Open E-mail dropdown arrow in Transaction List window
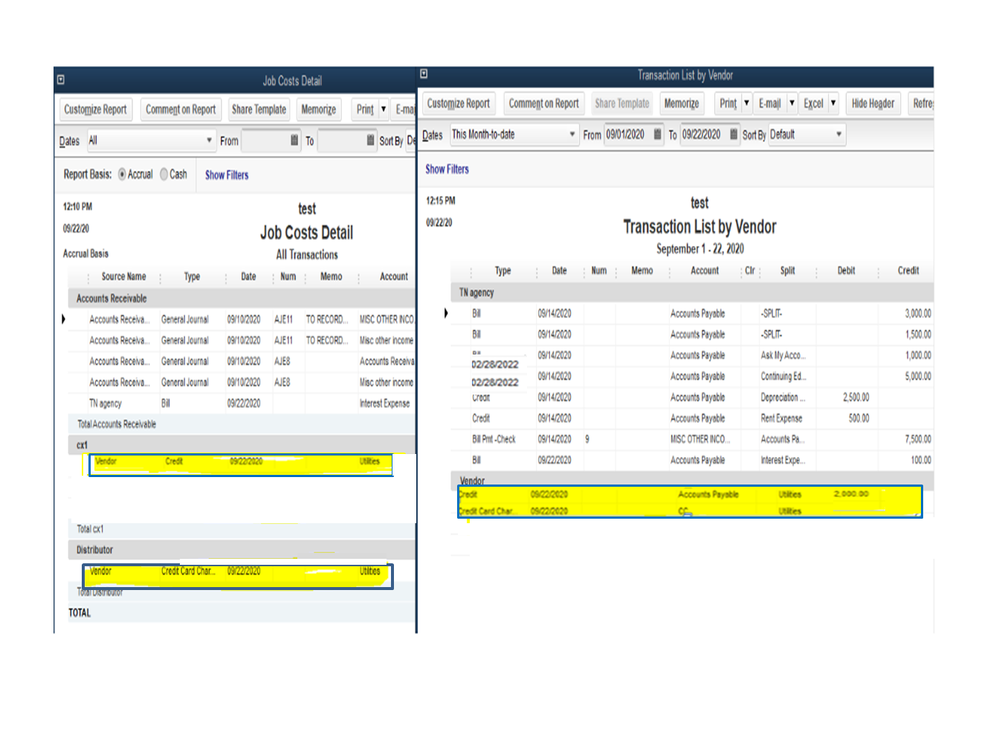 coord(792,104)
